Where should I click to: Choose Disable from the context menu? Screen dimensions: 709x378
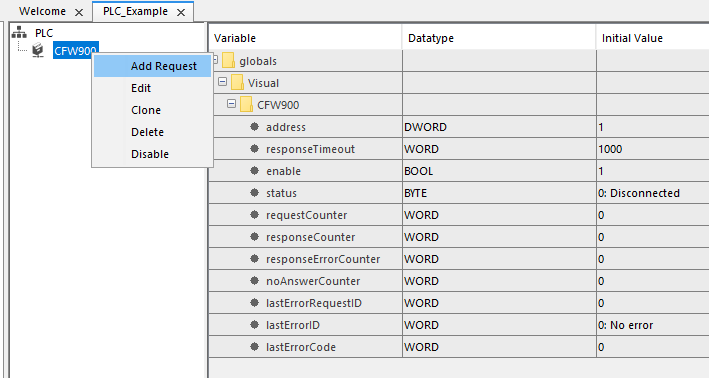152,154
